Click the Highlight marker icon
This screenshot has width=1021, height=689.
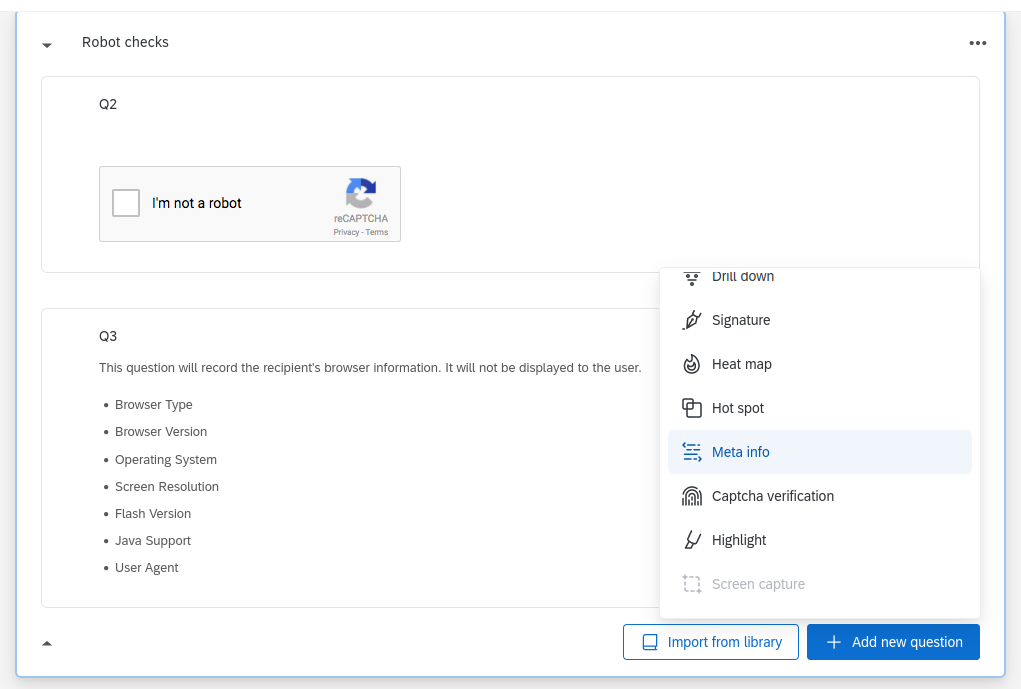(691, 540)
